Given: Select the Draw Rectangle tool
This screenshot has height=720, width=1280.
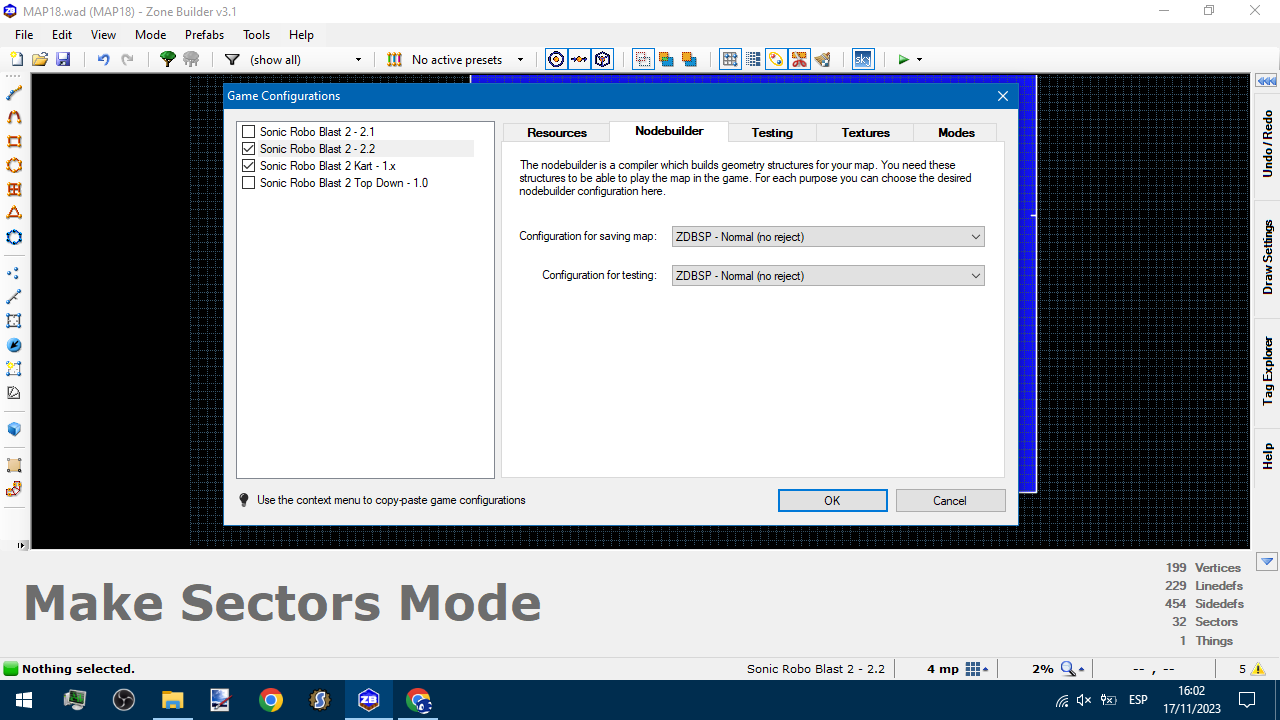Looking at the screenshot, I should [14, 141].
